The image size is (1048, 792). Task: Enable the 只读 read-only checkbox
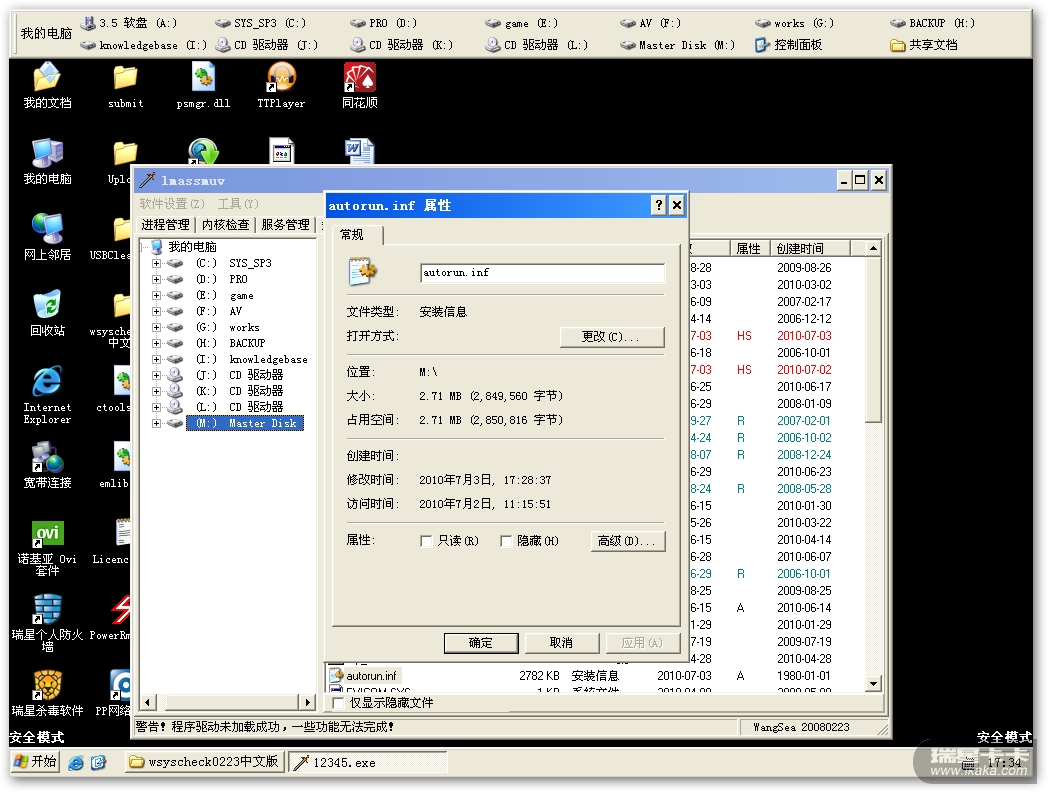tap(427, 541)
